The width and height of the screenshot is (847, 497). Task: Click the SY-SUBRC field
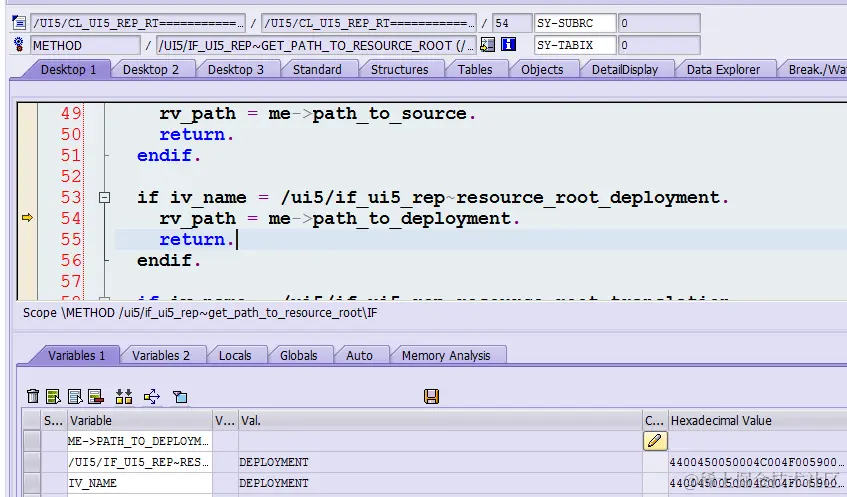(x=575, y=23)
